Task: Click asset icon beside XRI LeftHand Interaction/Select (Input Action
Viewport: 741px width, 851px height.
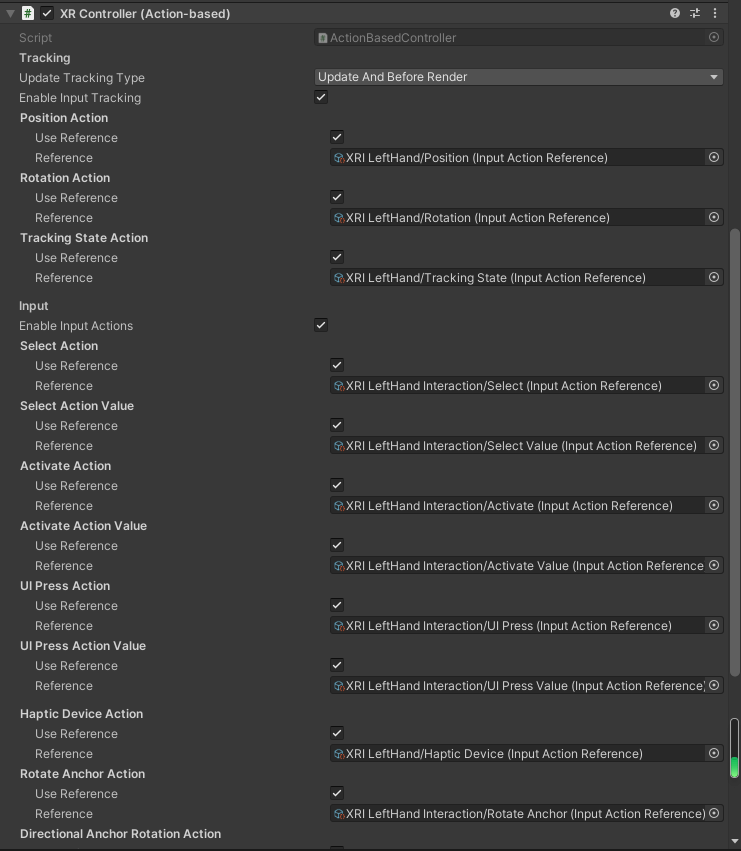Action: click(339, 386)
